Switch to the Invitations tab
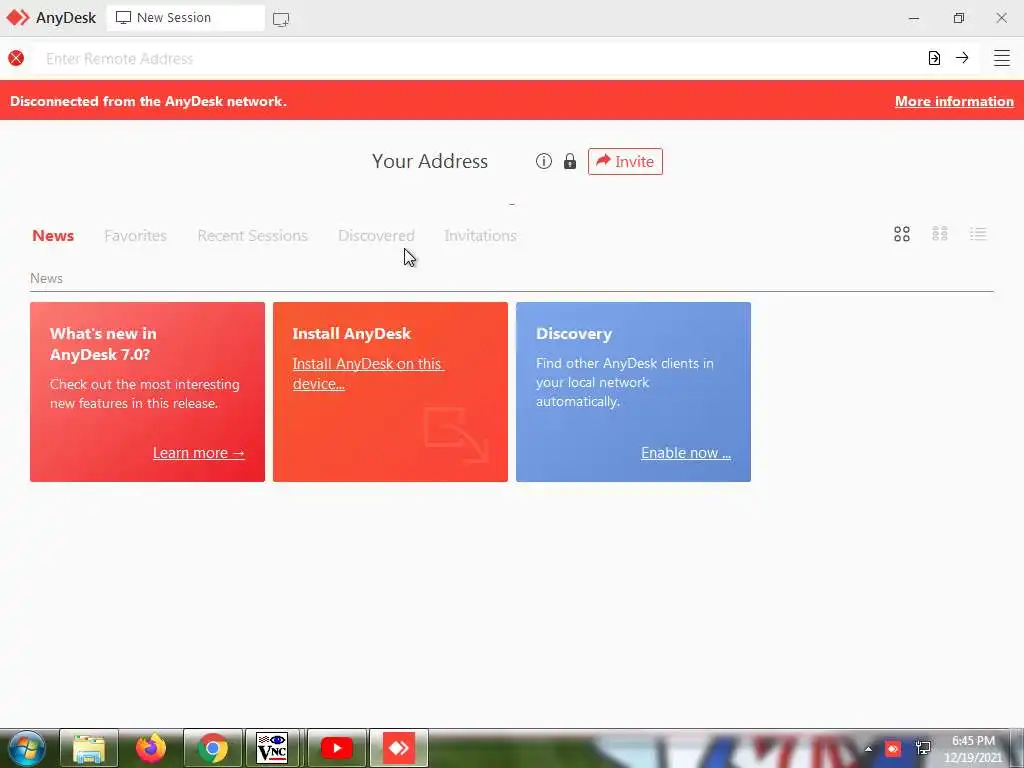The width and height of the screenshot is (1024, 768). pos(480,236)
